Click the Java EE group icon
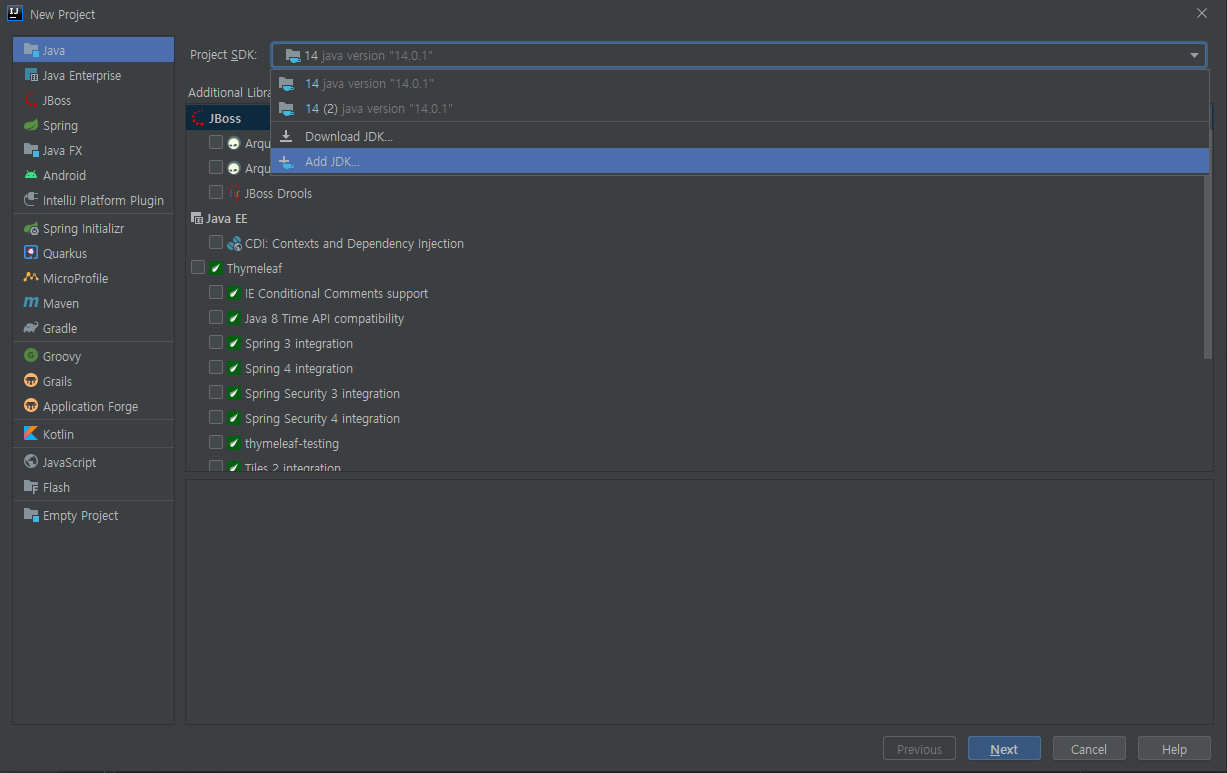Image resolution: width=1227 pixels, height=773 pixels. point(197,218)
